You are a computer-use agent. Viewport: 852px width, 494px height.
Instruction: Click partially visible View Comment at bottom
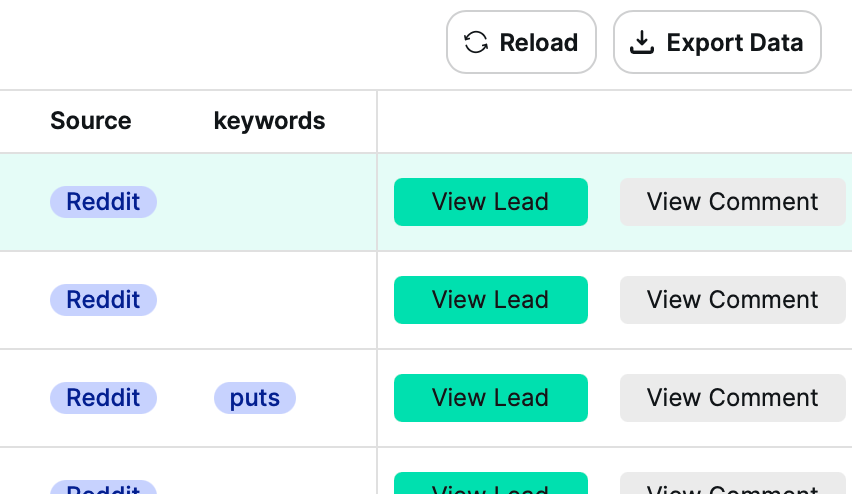click(732, 486)
